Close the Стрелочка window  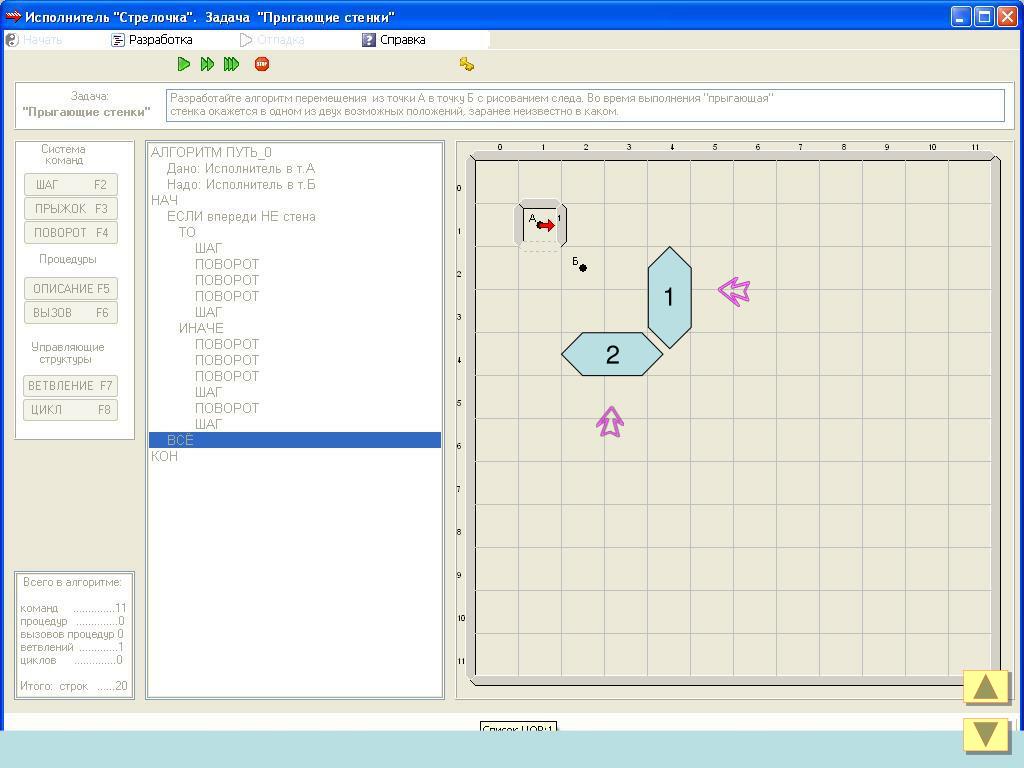(1008, 16)
